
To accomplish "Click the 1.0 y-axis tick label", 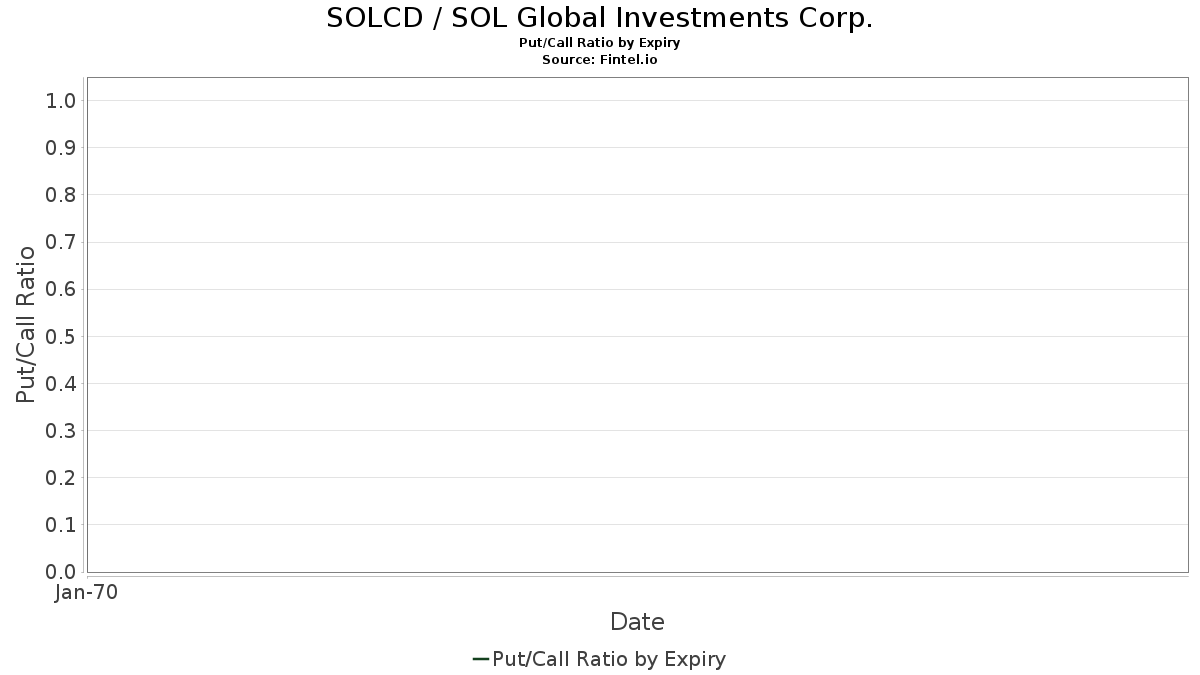I will 61,100.
